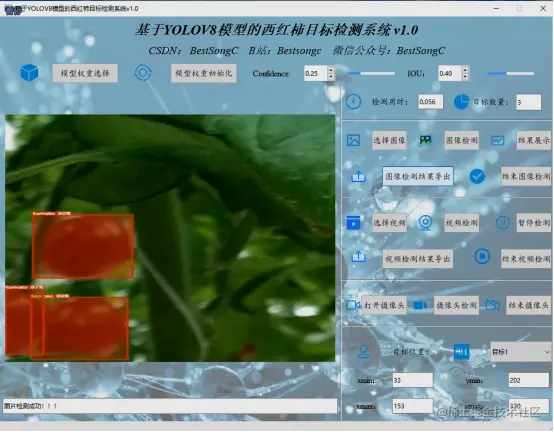554x432 pixels.
Task: Start detection with 图像检测 button
Action: click(461, 140)
